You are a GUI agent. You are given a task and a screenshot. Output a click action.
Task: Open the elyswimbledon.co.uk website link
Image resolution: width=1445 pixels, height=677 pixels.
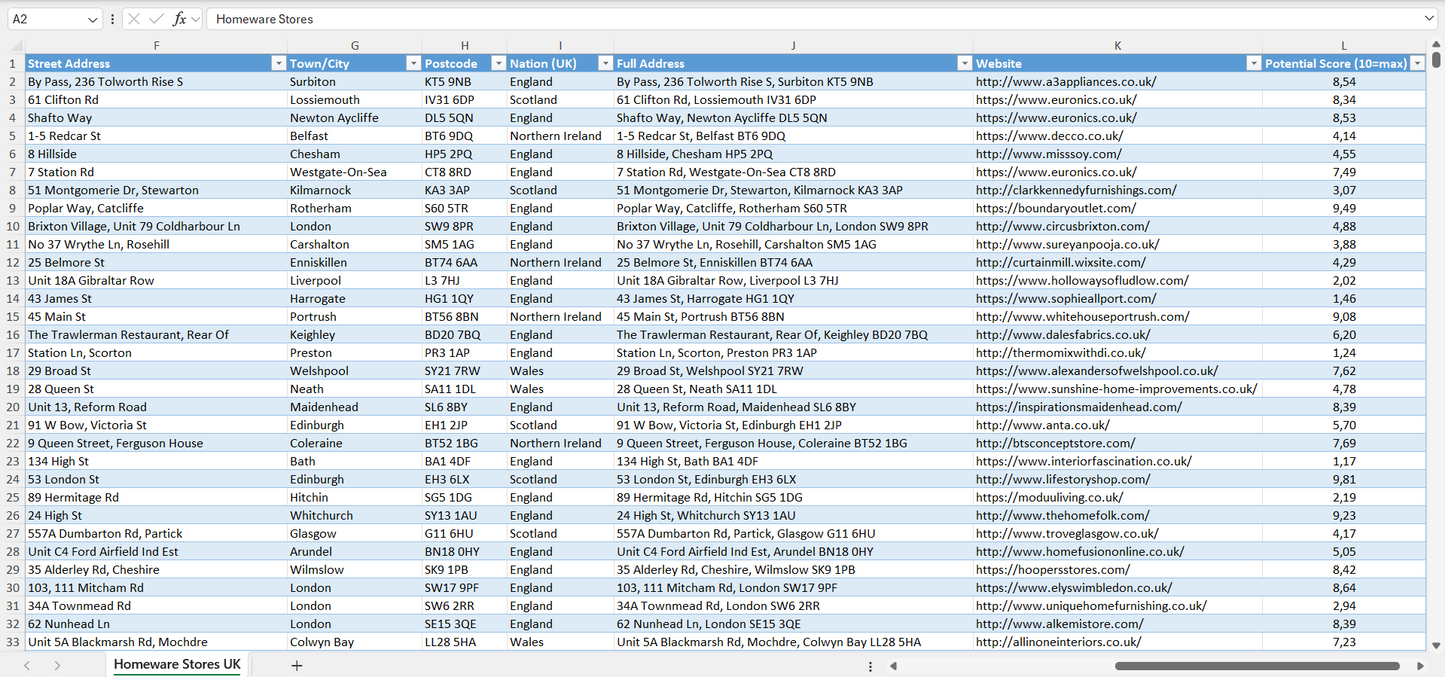(1075, 587)
